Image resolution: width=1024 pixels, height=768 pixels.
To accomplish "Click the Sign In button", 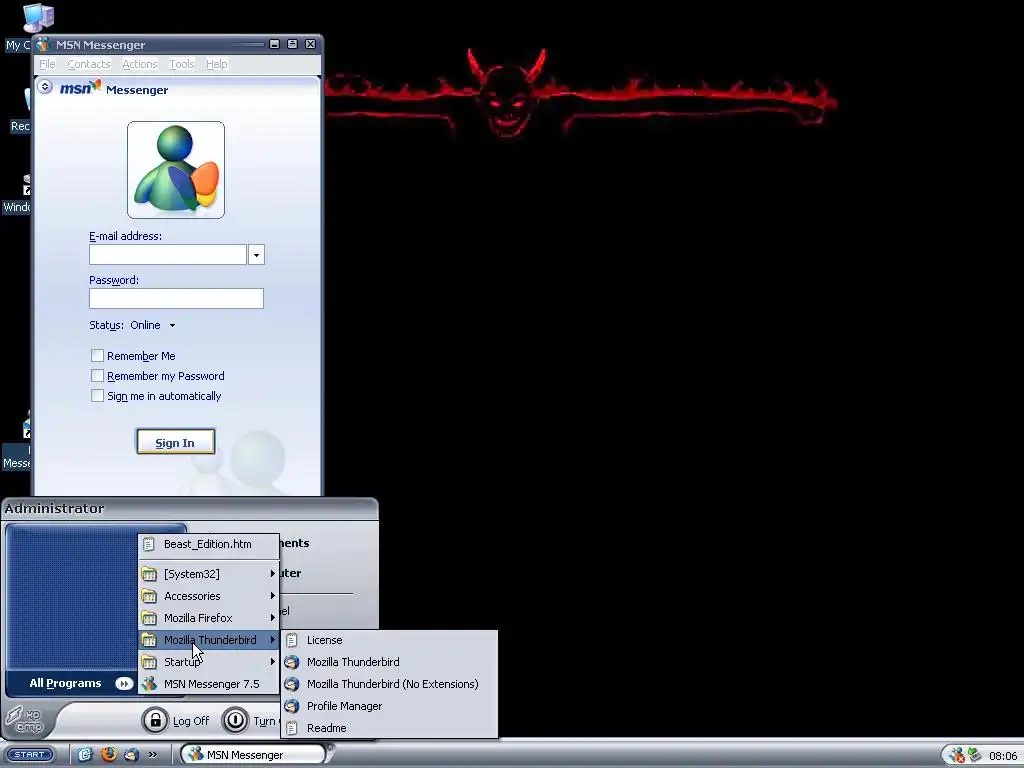I will coord(175,442).
